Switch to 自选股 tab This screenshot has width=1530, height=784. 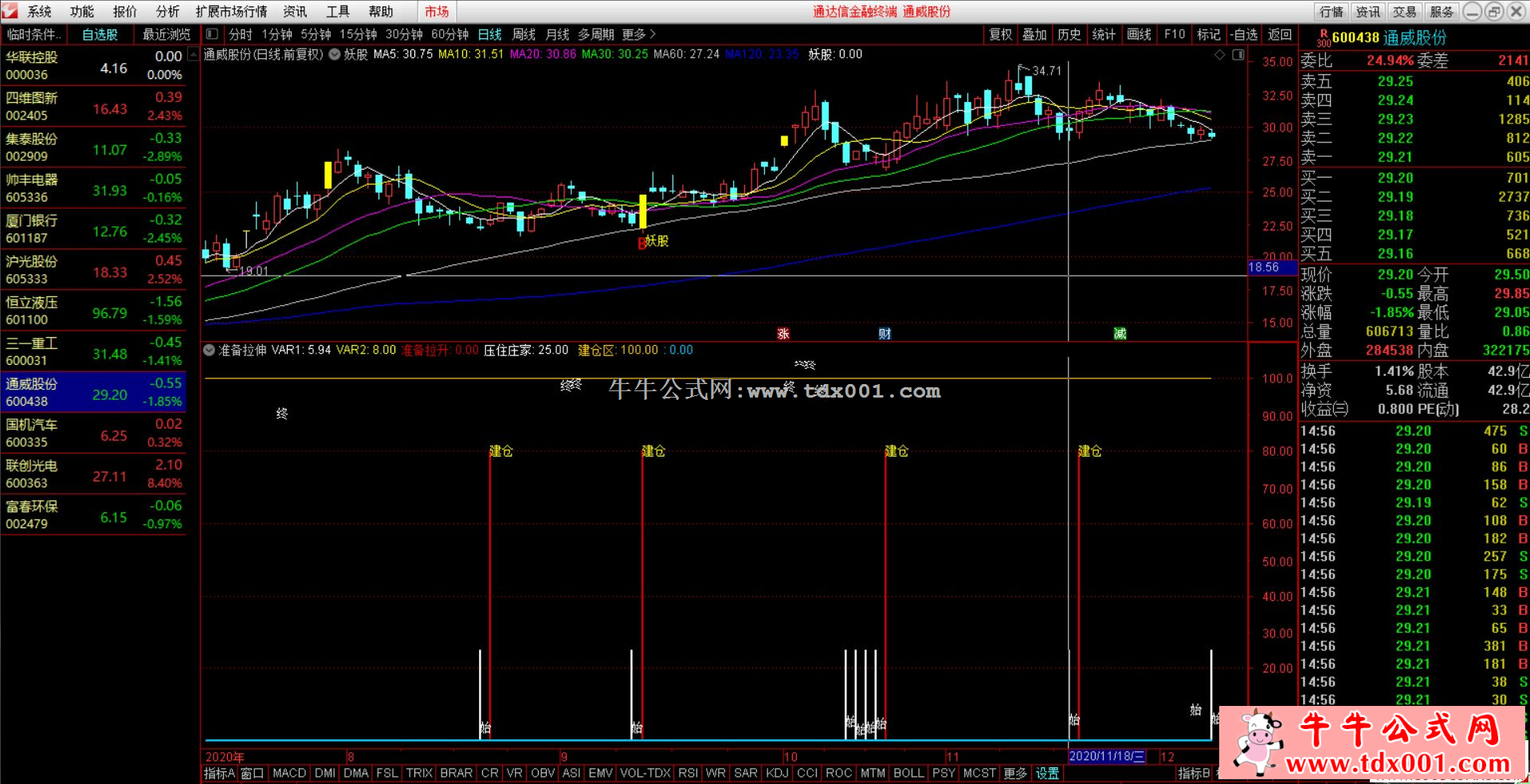pyautogui.click(x=100, y=34)
